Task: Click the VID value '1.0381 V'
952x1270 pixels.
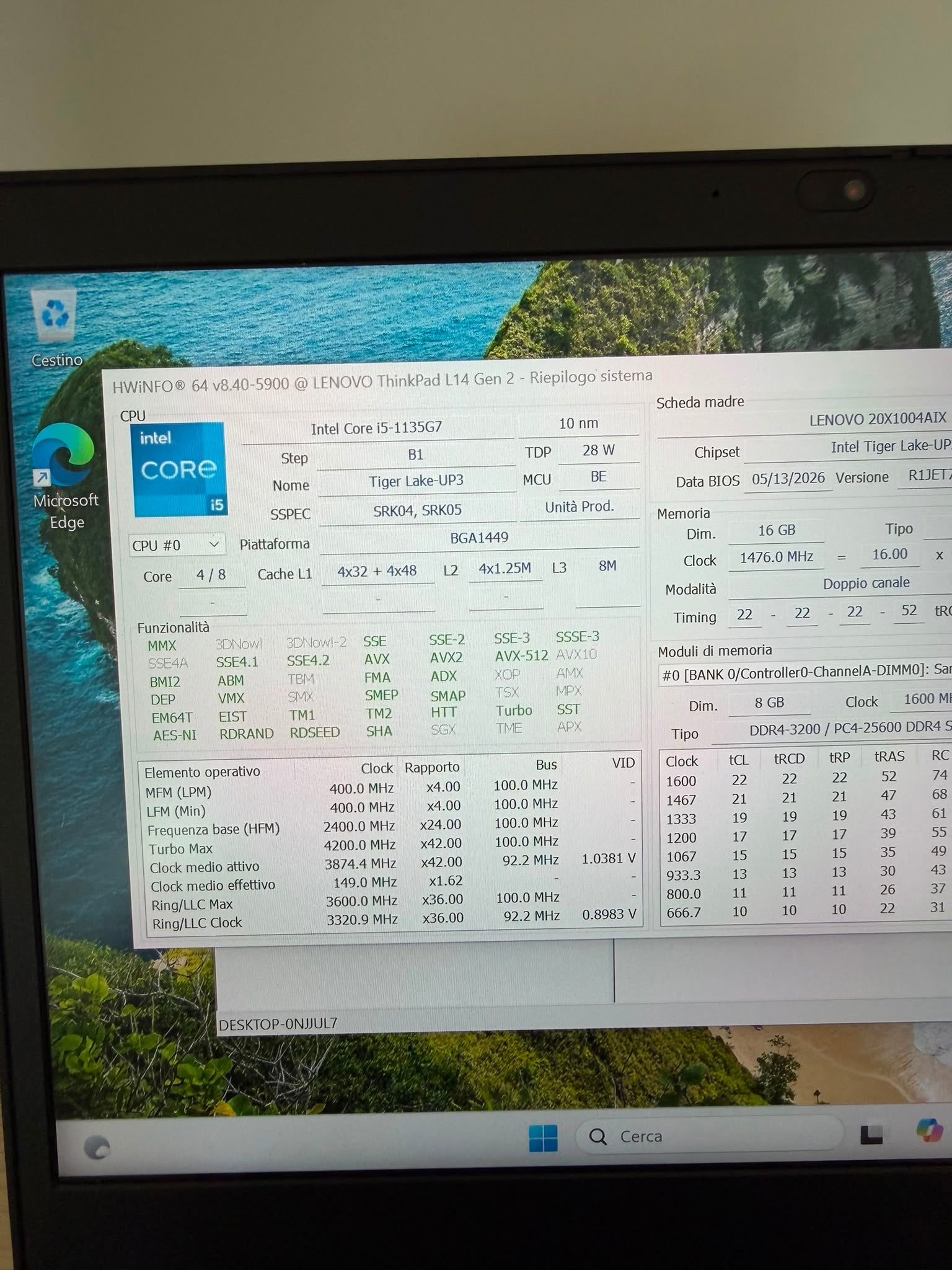Action: (609, 859)
